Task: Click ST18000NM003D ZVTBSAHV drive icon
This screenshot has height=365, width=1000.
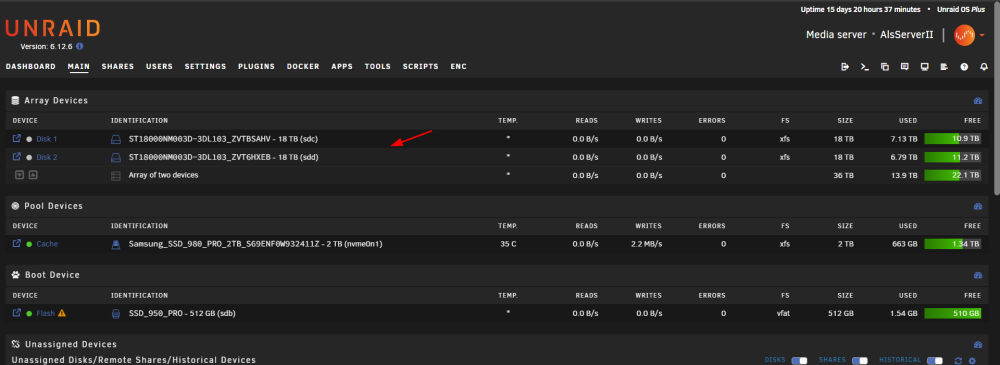Action: click(115, 139)
